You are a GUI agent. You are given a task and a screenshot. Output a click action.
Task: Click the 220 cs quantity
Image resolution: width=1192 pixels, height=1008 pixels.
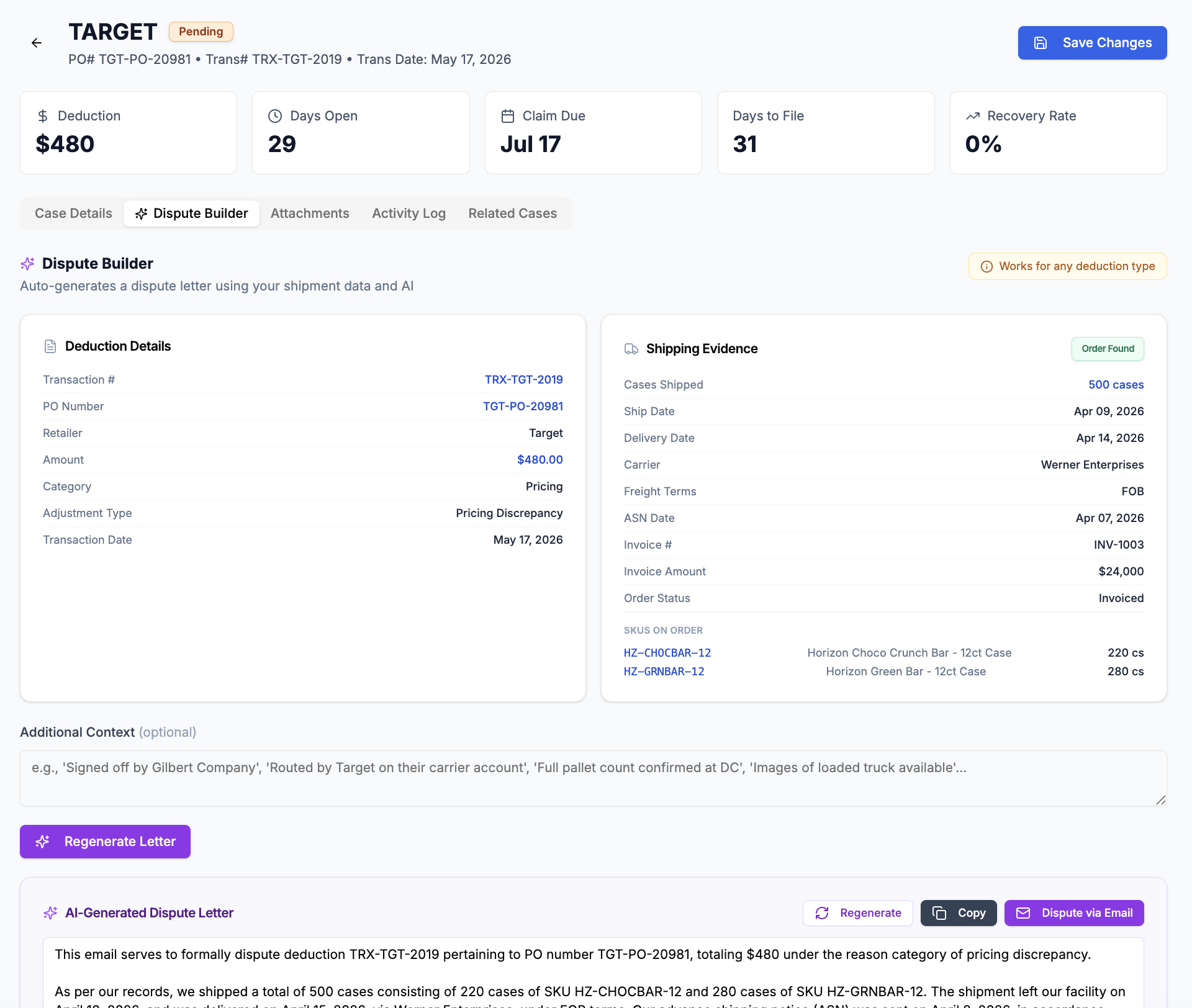[x=1125, y=653]
